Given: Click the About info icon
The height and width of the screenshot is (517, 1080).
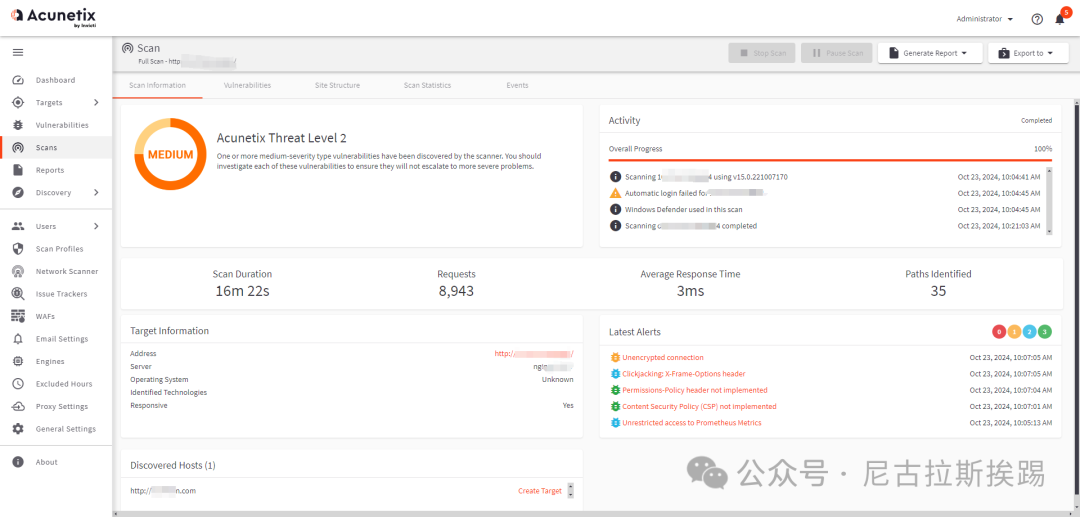Looking at the screenshot, I should pos(19,462).
